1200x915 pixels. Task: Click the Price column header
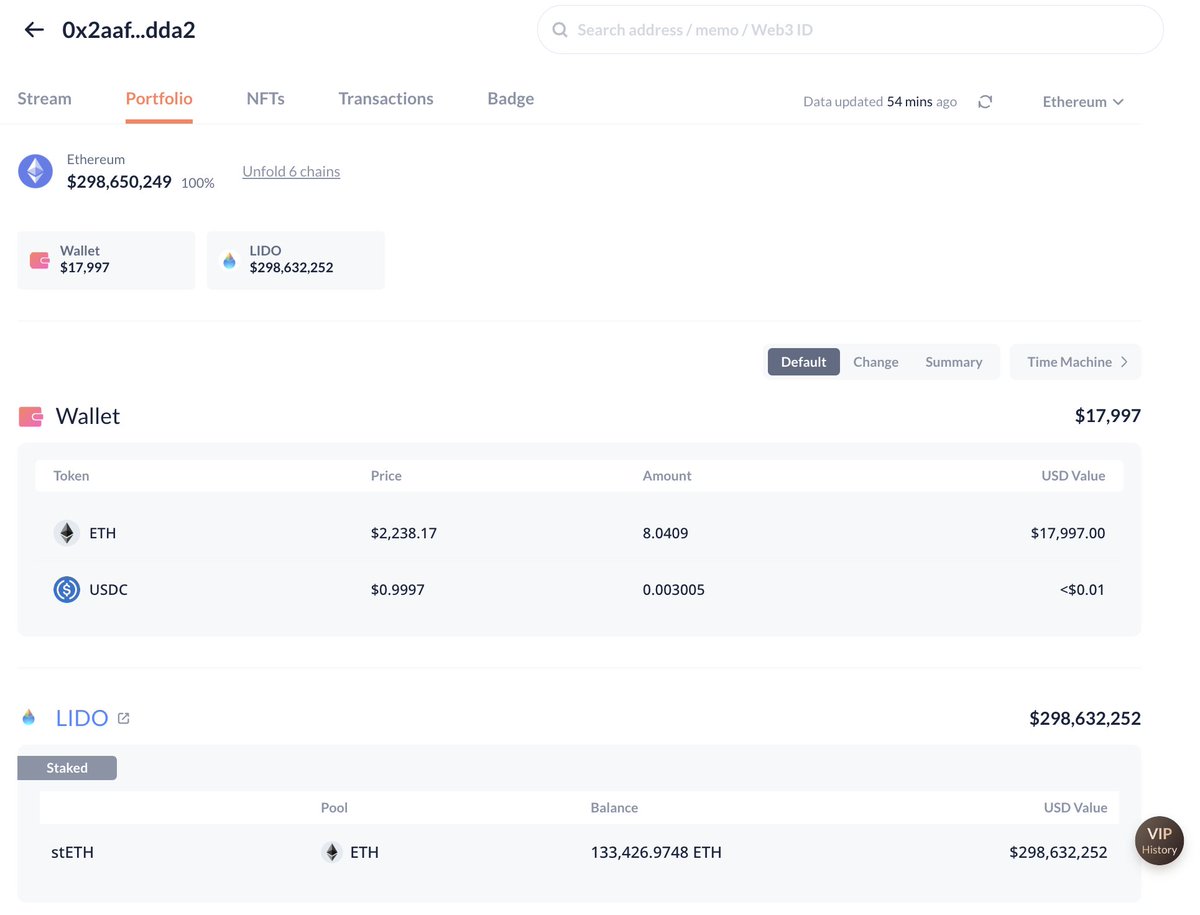point(386,476)
